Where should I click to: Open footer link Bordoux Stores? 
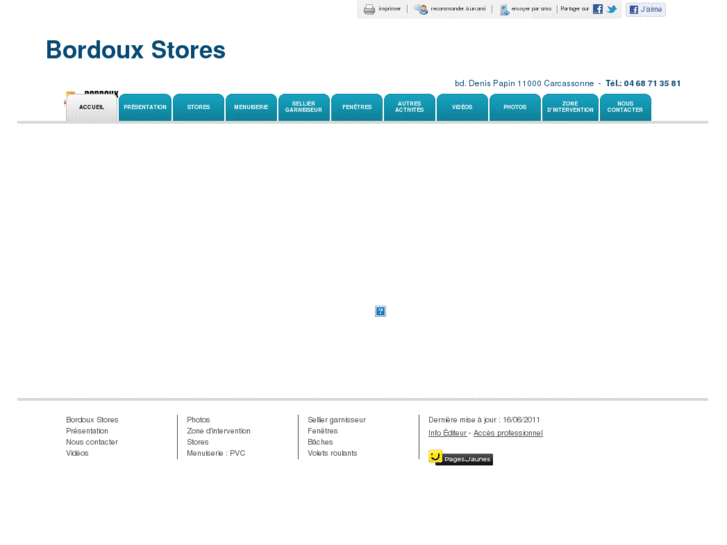click(x=92, y=420)
